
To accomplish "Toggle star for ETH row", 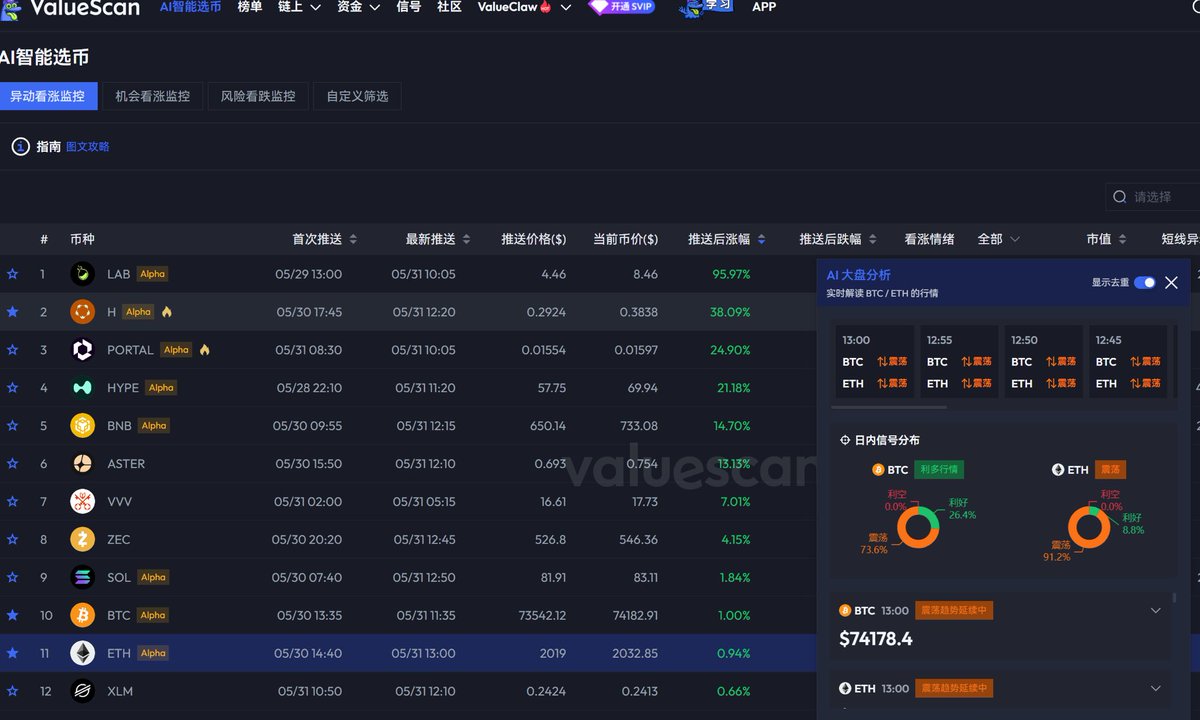I will coord(12,653).
